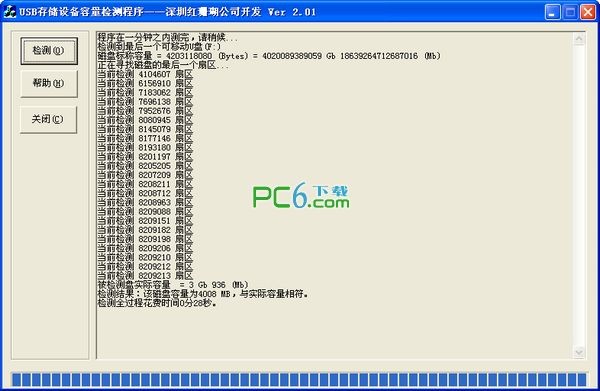Click the log scrollbar down arrow
This screenshot has width=600, height=391.
(x=579, y=352)
